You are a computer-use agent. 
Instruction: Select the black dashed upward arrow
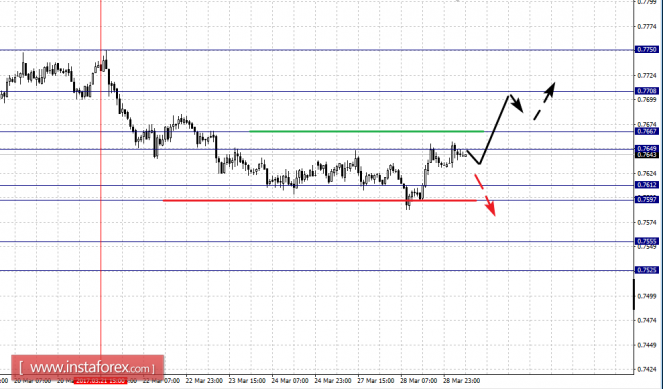pos(544,101)
